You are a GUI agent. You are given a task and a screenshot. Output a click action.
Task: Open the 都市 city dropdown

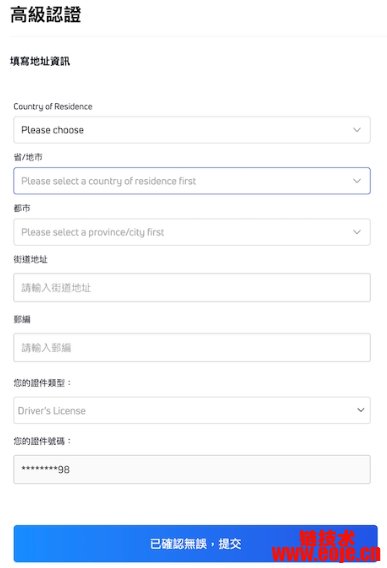[192, 232]
